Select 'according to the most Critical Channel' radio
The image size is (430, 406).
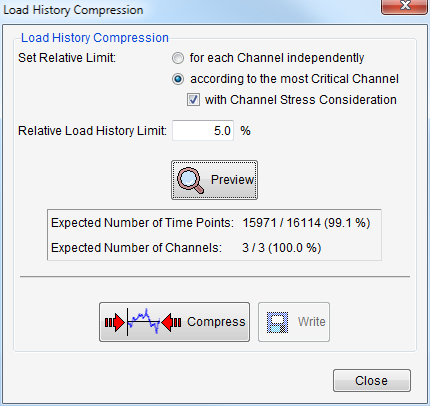pos(178,79)
